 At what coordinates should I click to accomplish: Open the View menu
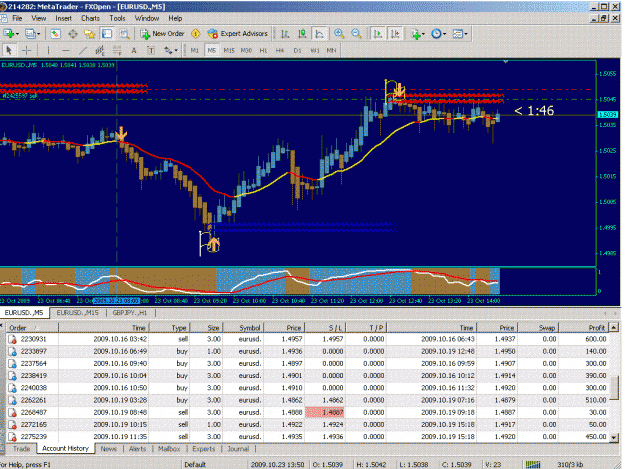pyautogui.click(x=39, y=18)
